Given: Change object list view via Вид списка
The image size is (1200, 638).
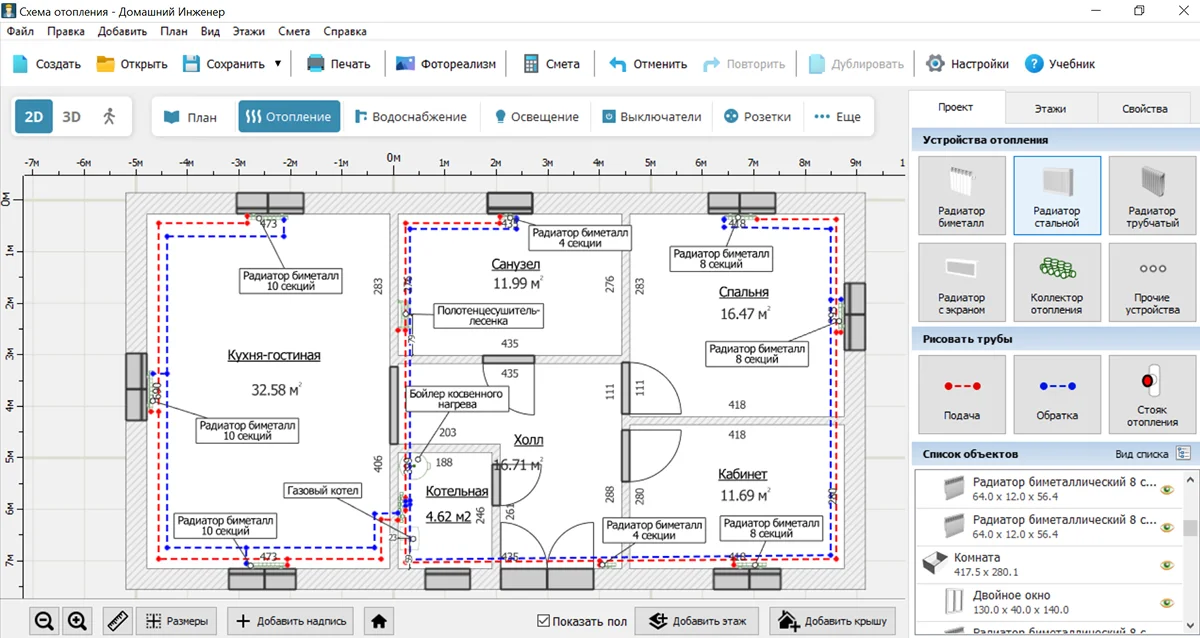Looking at the screenshot, I should pos(1185,454).
